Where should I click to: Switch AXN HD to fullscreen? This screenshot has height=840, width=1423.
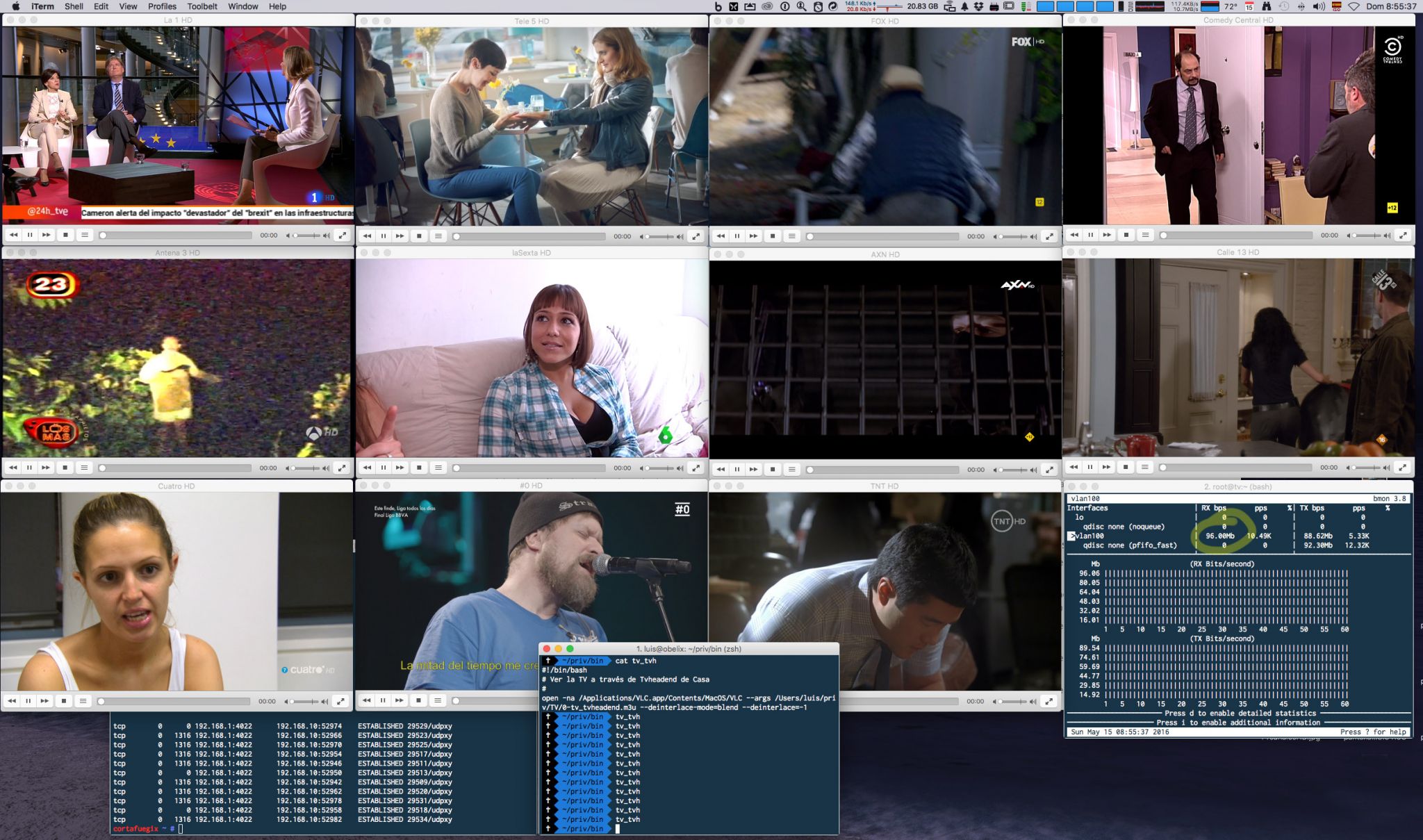(1049, 469)
